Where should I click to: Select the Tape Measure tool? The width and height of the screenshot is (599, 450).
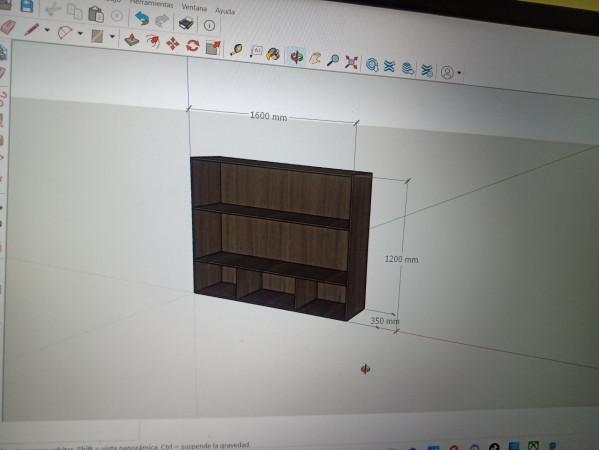point(236,50)
